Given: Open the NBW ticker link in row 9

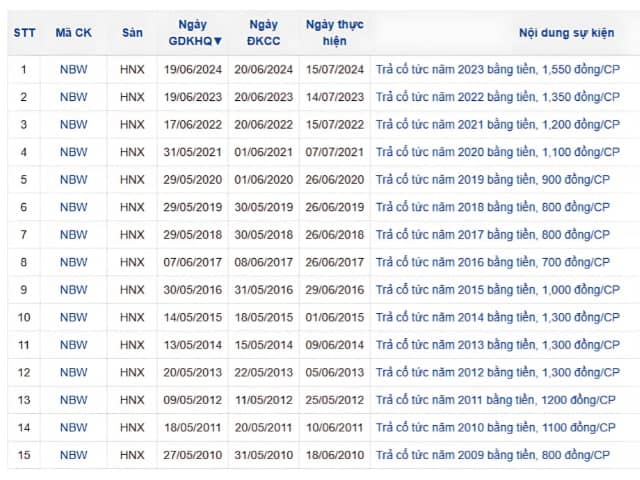Looking at the screenshot, I should point(73,290).
